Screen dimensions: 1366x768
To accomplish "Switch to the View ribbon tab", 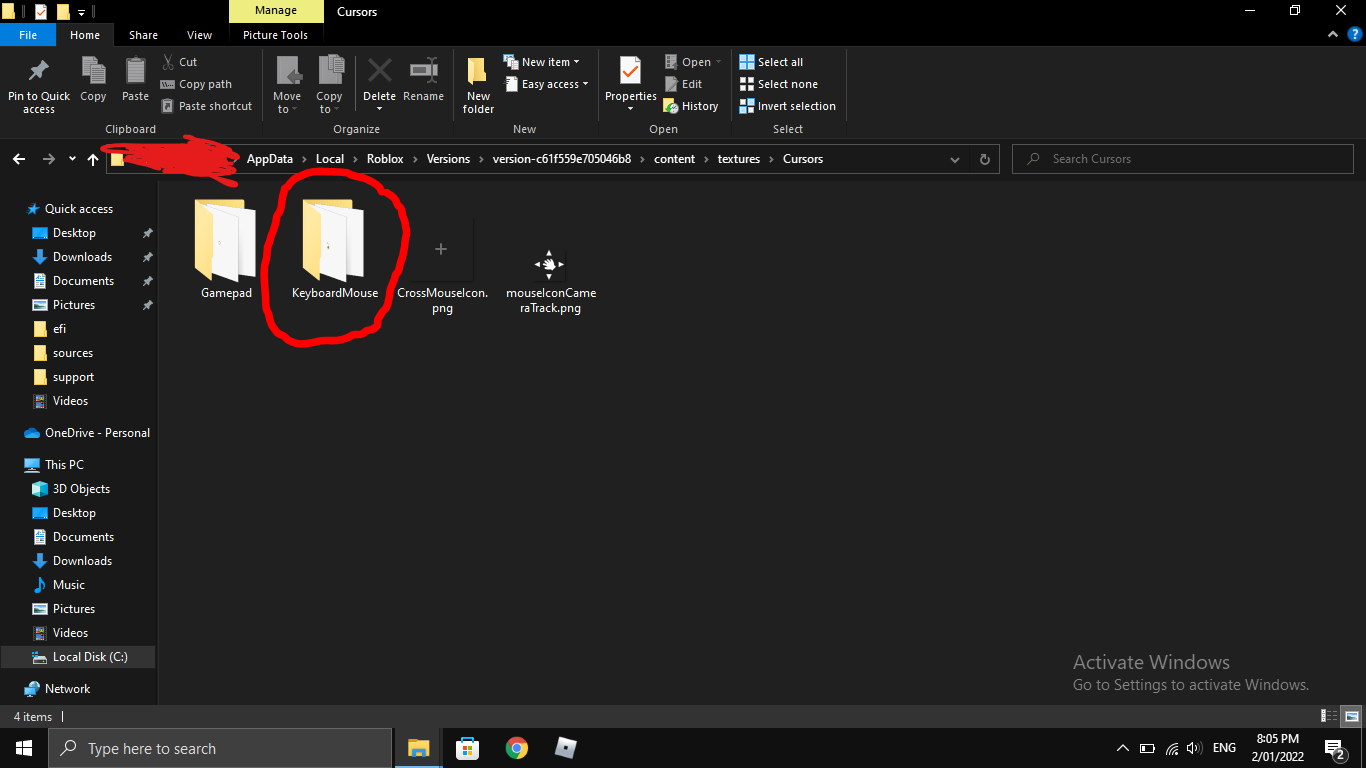I will (x=200, y=35).
